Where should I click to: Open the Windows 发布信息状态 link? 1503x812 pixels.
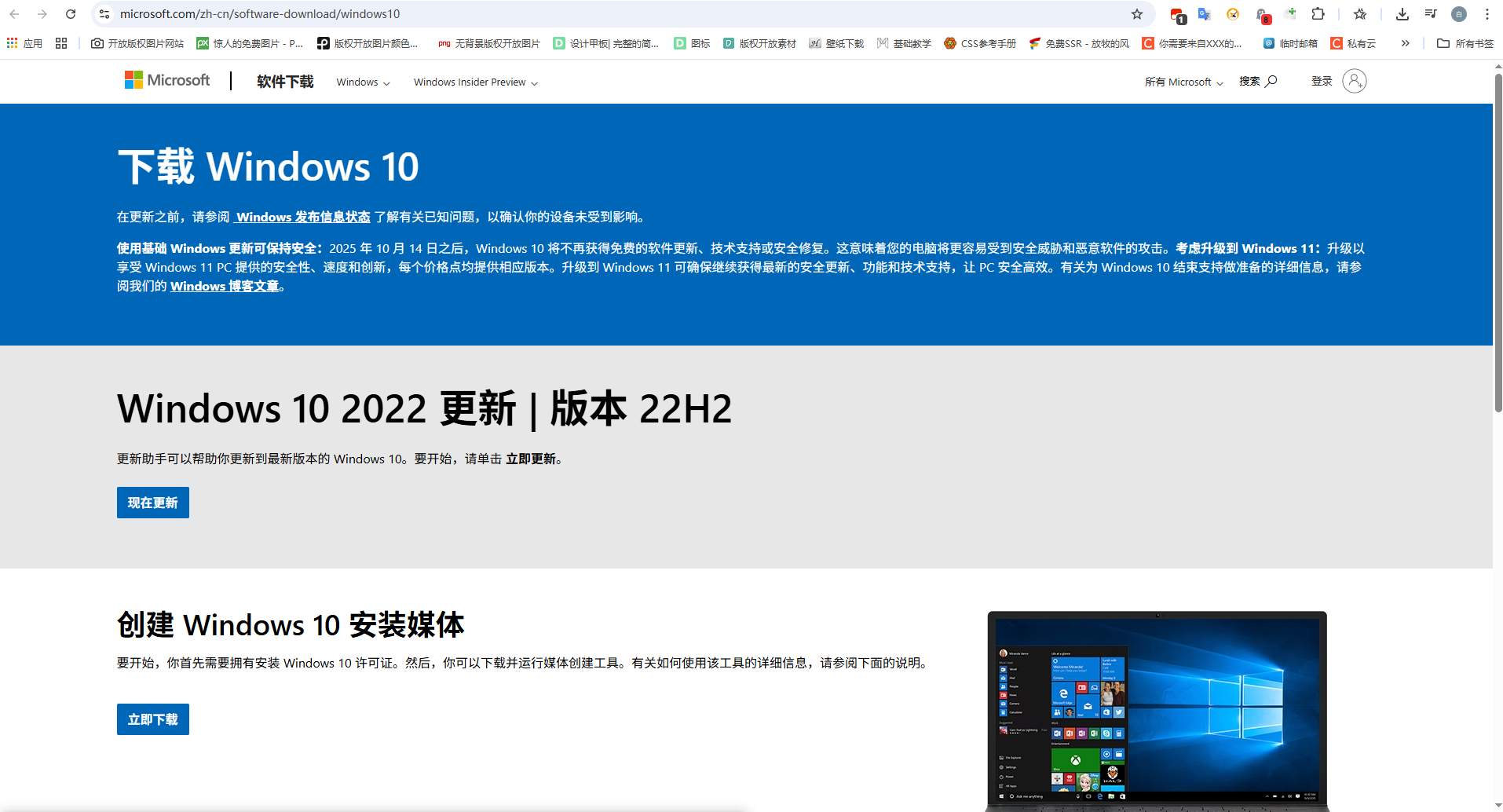302,218
